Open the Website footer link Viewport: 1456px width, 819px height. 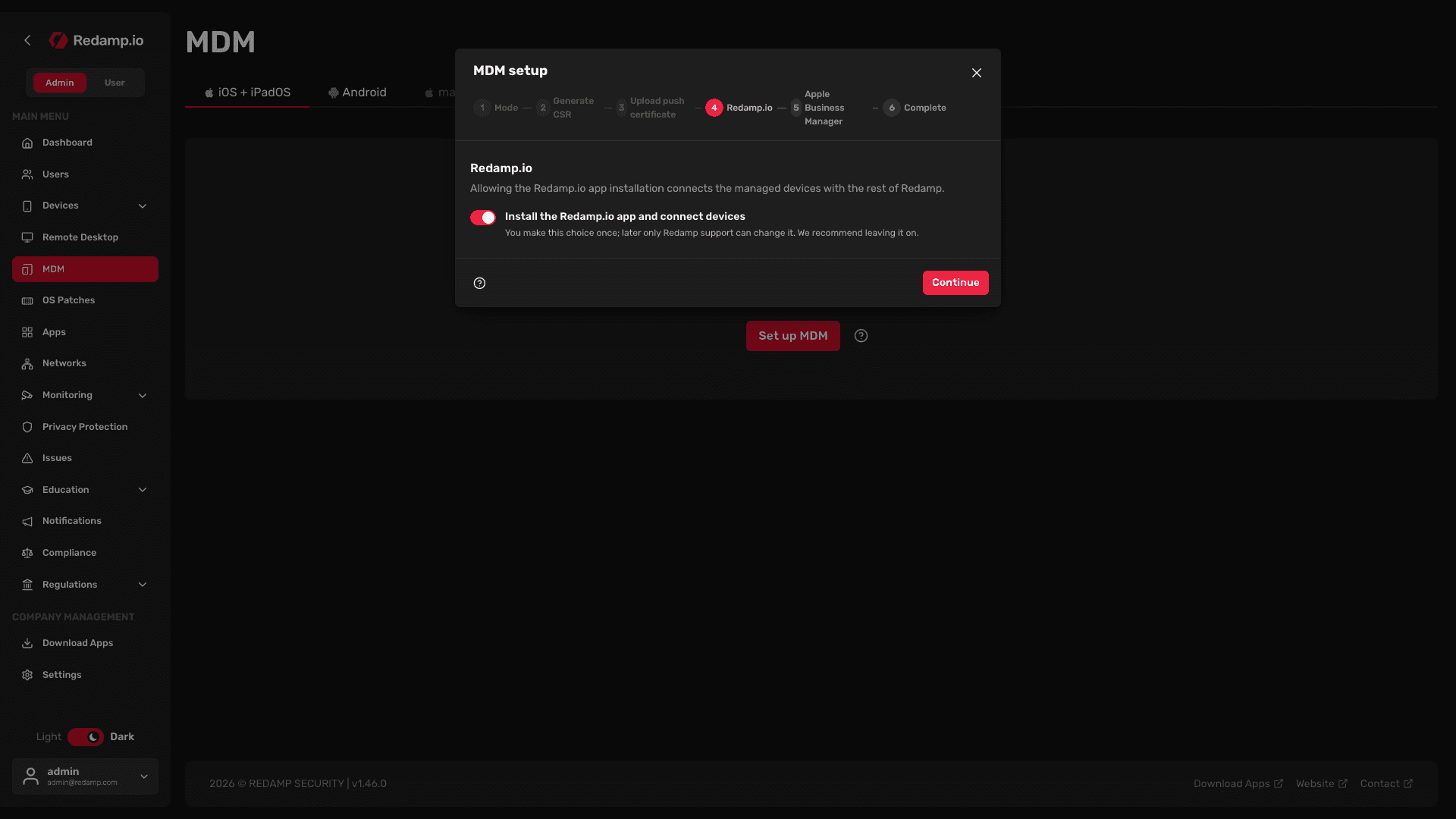pos(1321,784)
